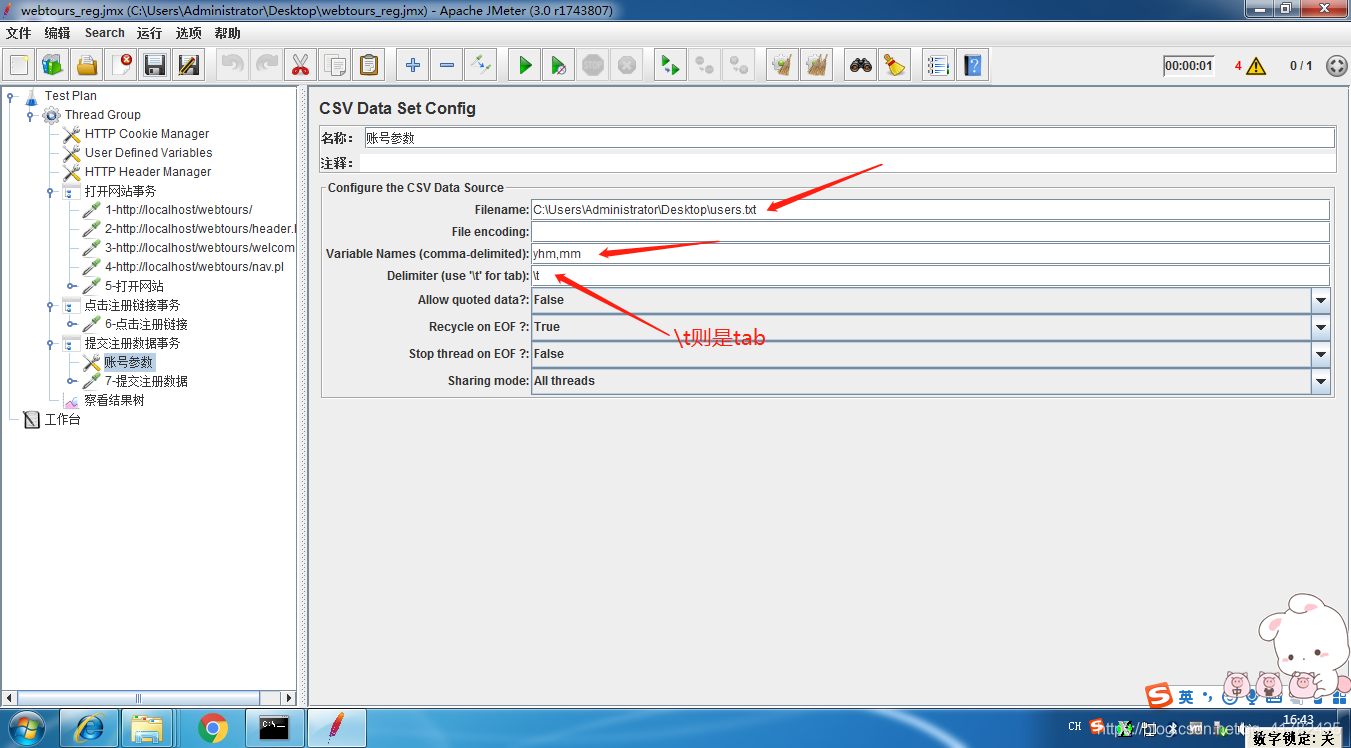Collapse the Test Plan tree node

coord(10,97)
